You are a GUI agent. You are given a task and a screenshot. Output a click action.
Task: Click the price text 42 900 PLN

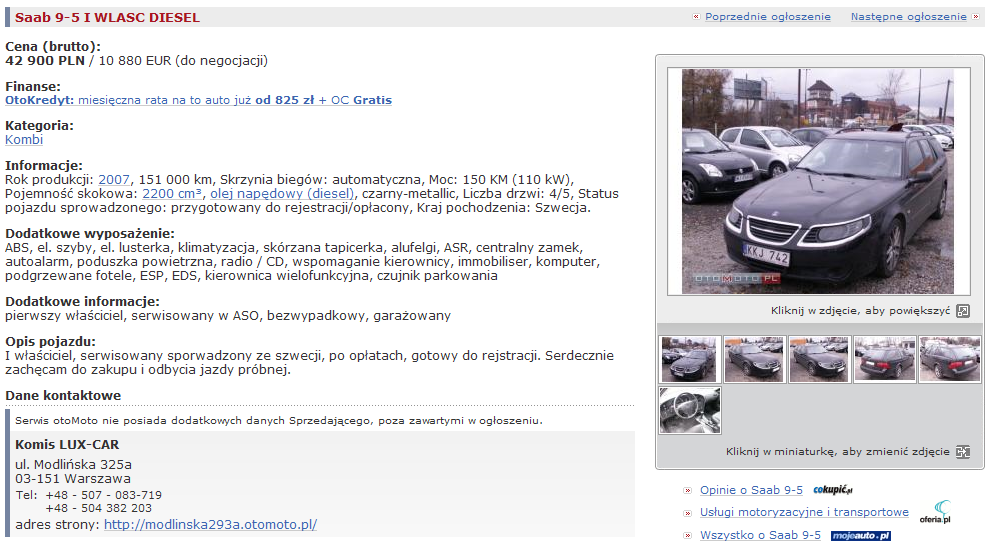pos(45,61)
